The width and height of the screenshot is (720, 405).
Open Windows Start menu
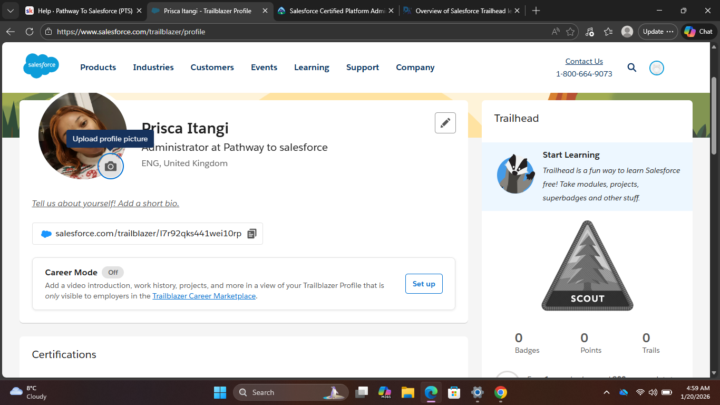coord(220,393)
